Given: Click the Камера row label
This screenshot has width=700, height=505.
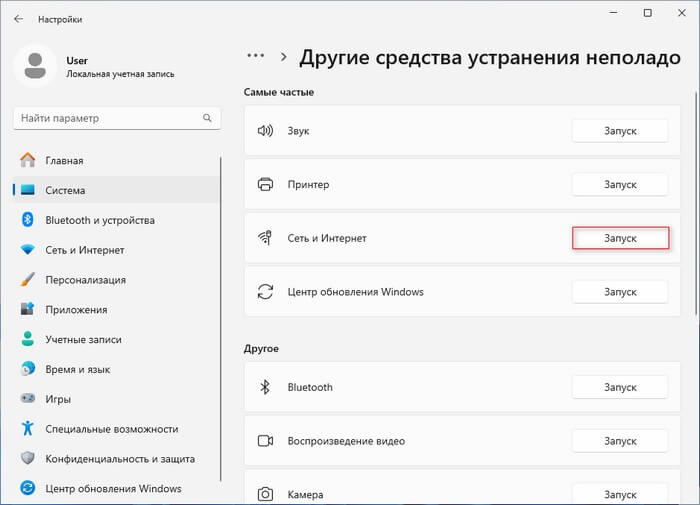Looking at the screenshot, I should (305, 495).
